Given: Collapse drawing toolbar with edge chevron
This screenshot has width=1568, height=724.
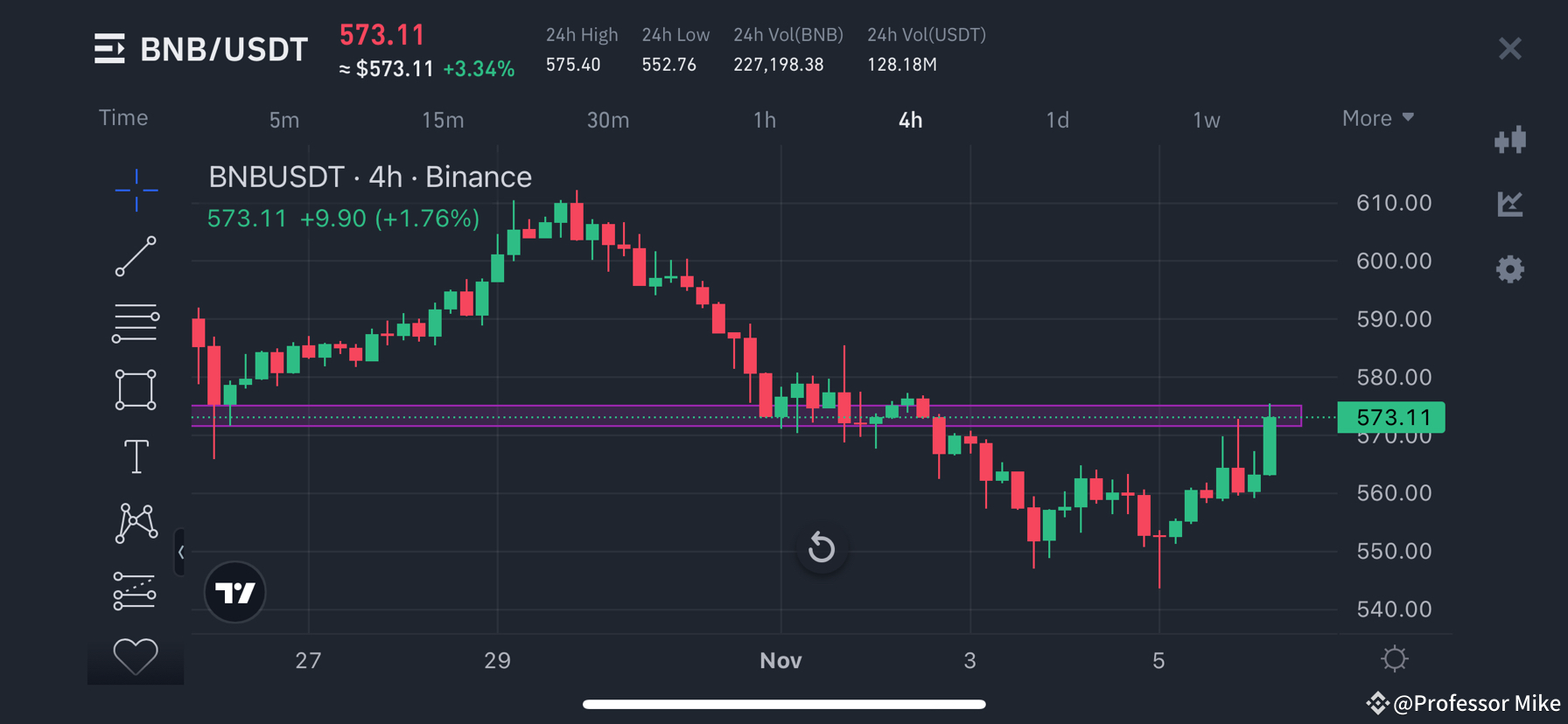Looking at the screenshot, I should coord(181,553).
